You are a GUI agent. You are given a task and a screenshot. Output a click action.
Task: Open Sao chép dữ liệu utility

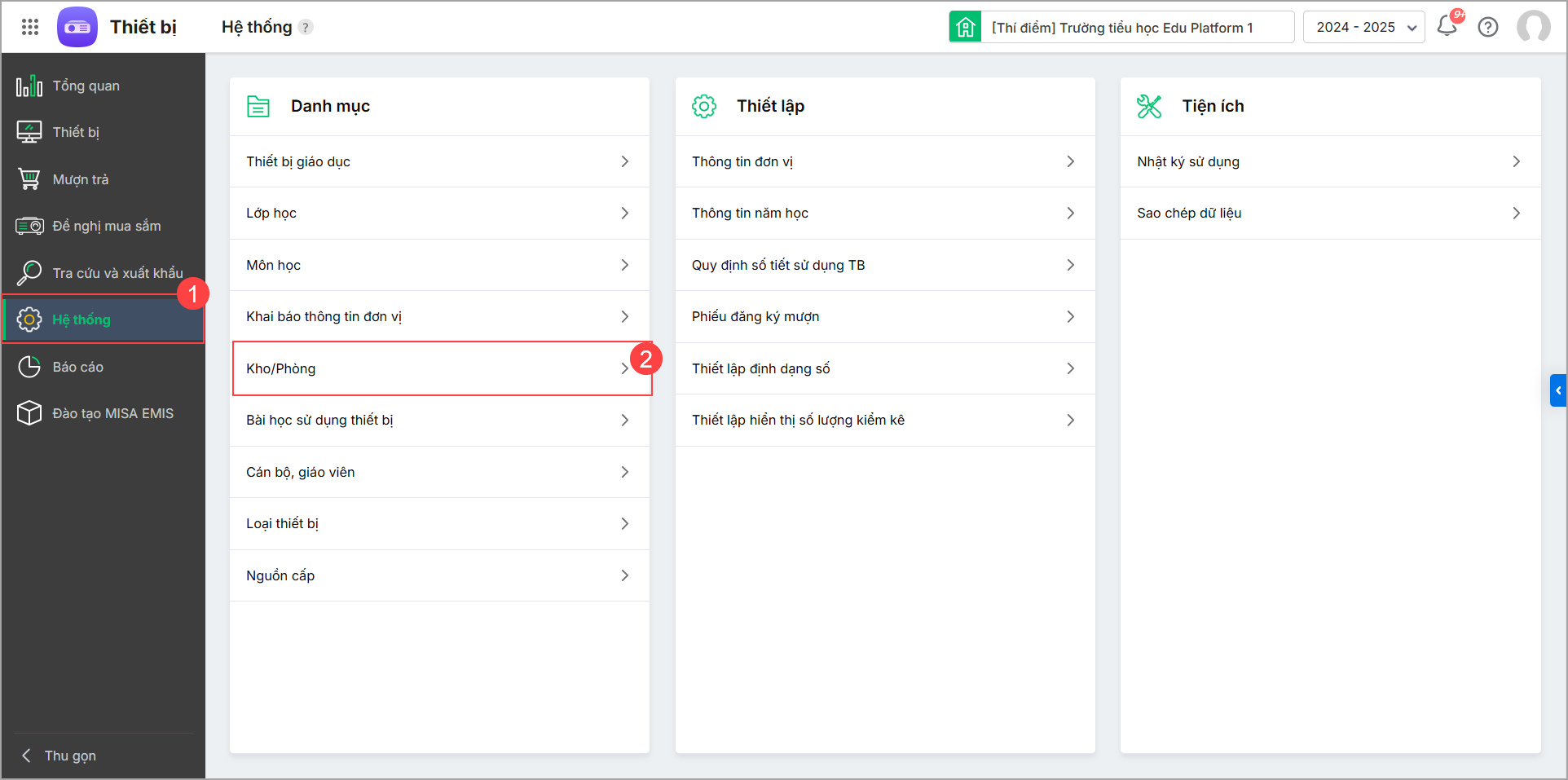[x=1329, y=213]
